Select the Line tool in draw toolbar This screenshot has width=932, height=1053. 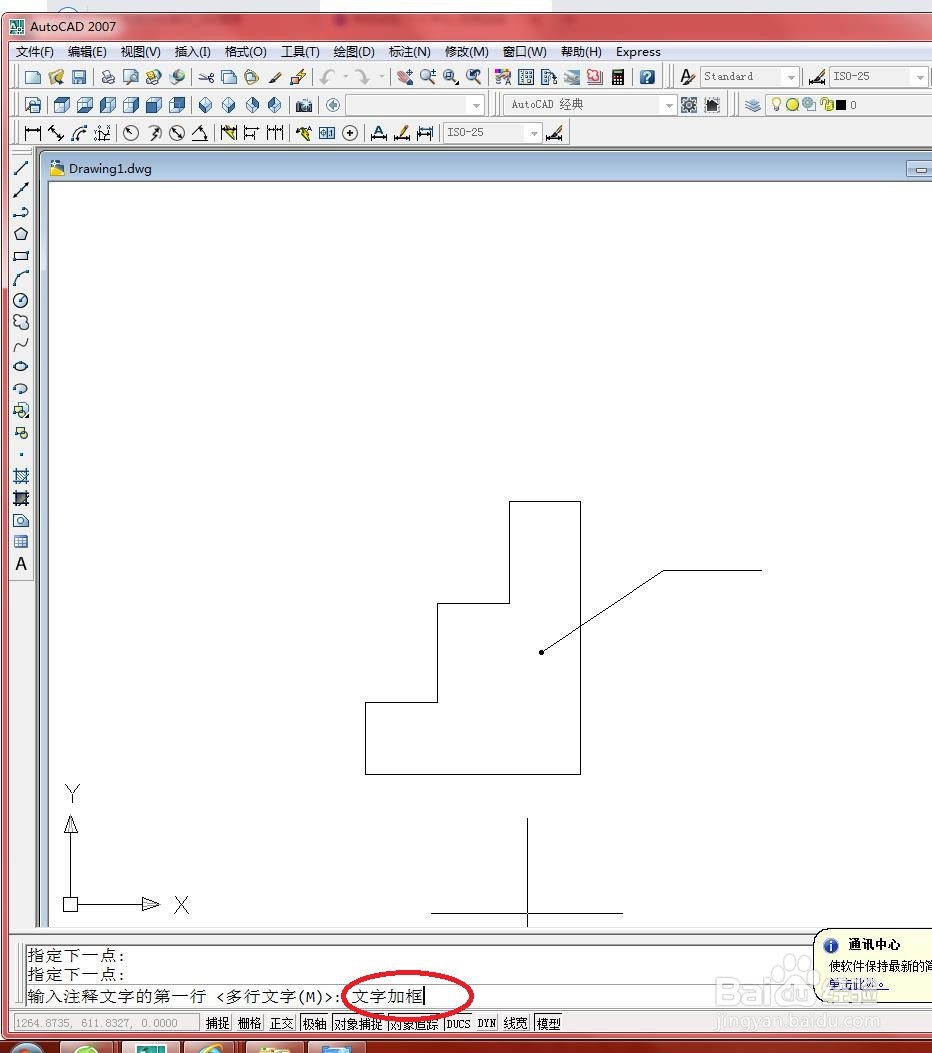pos(21,168)
